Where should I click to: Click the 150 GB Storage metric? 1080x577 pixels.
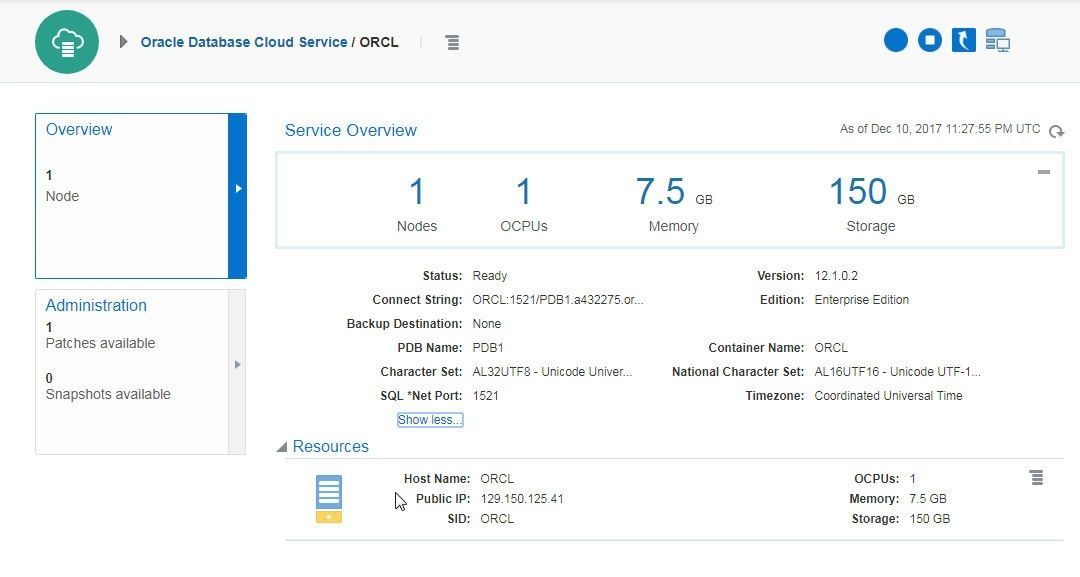coord(871,204)
